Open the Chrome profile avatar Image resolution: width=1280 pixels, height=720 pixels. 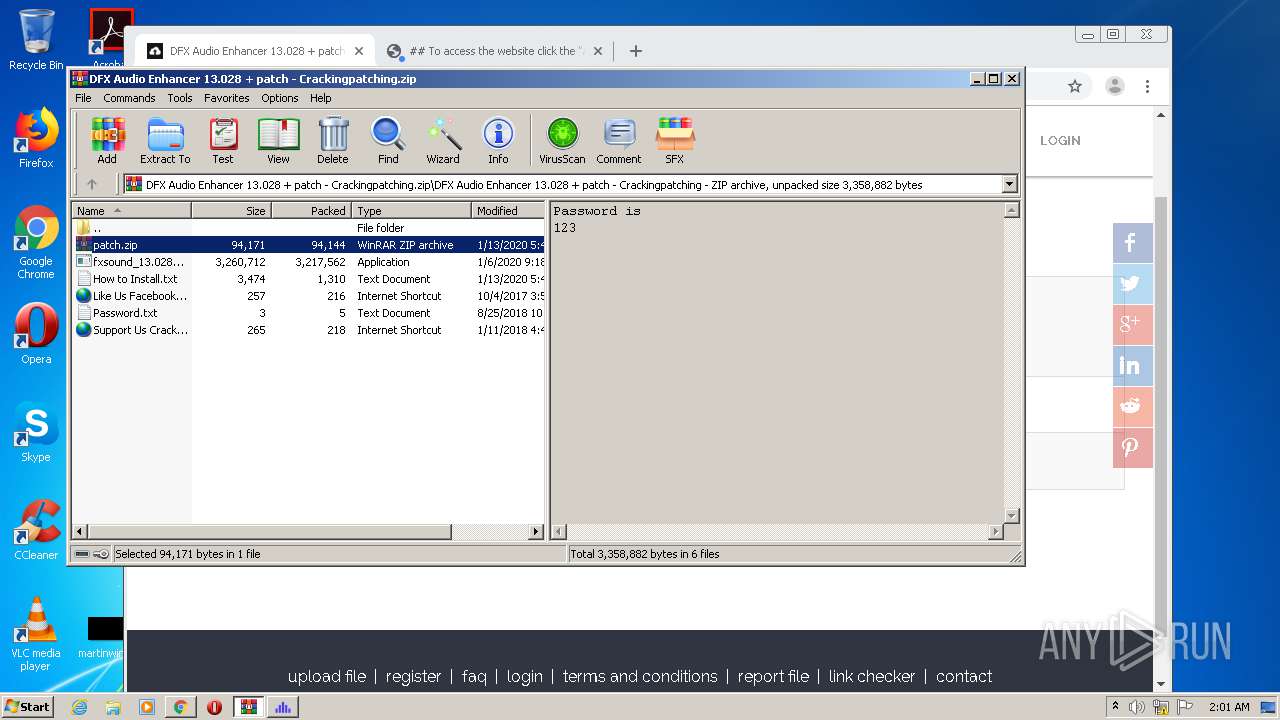[x=1114, y=87]
